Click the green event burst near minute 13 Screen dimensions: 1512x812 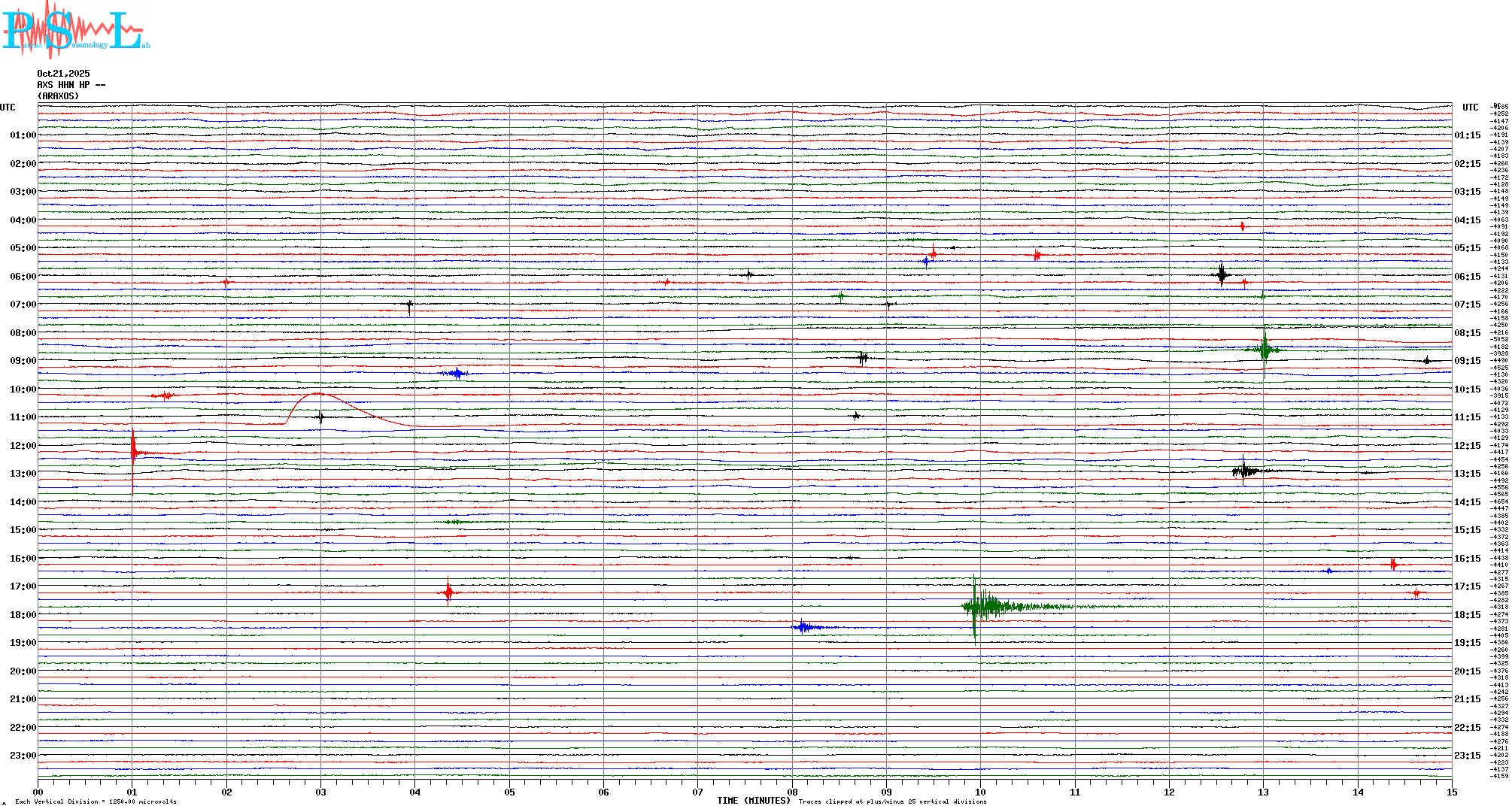pos(1265,350)
